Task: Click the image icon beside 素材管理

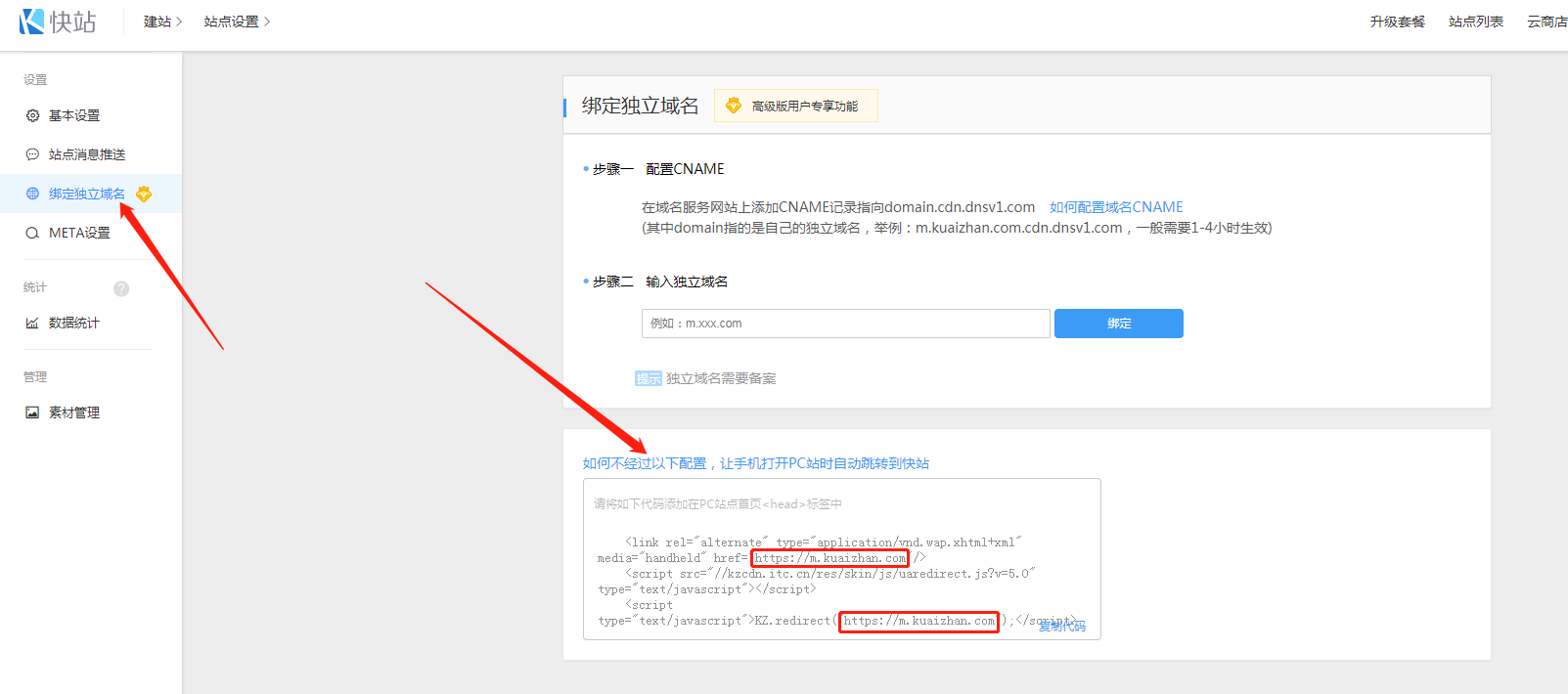Action: [32, 412]
